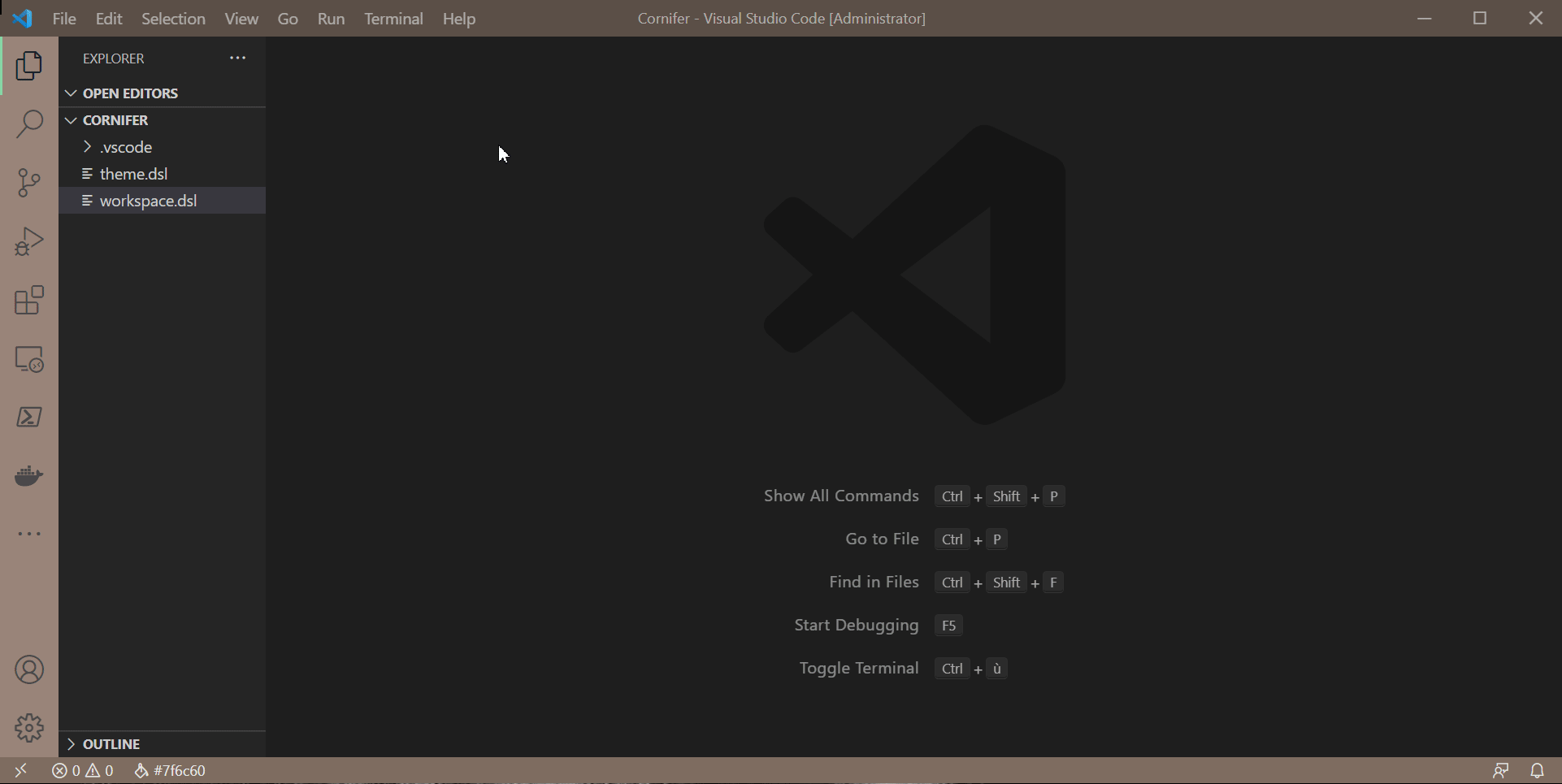Open the Selection menu
Screen dimensions: 1562x784
coord(173,19)
